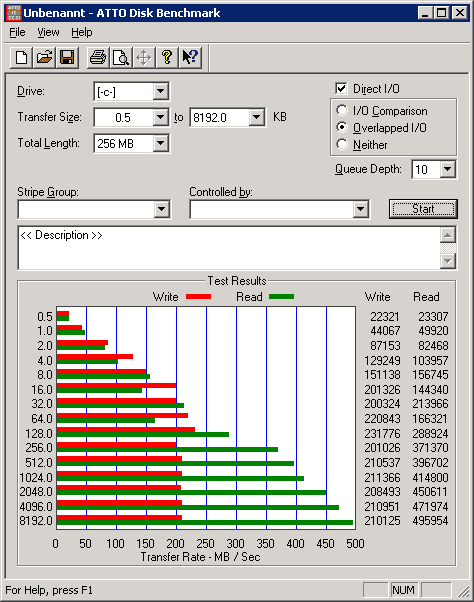Click the write value 22321

(385, 317)
